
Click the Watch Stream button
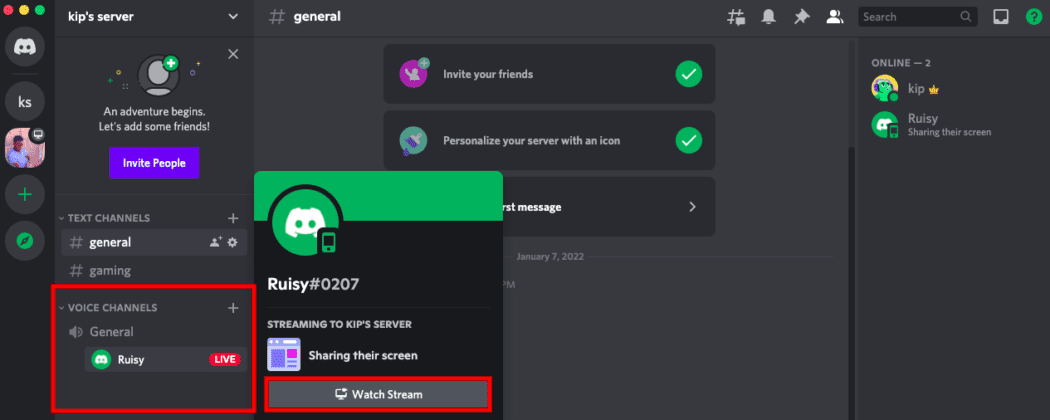click(378, 394)
